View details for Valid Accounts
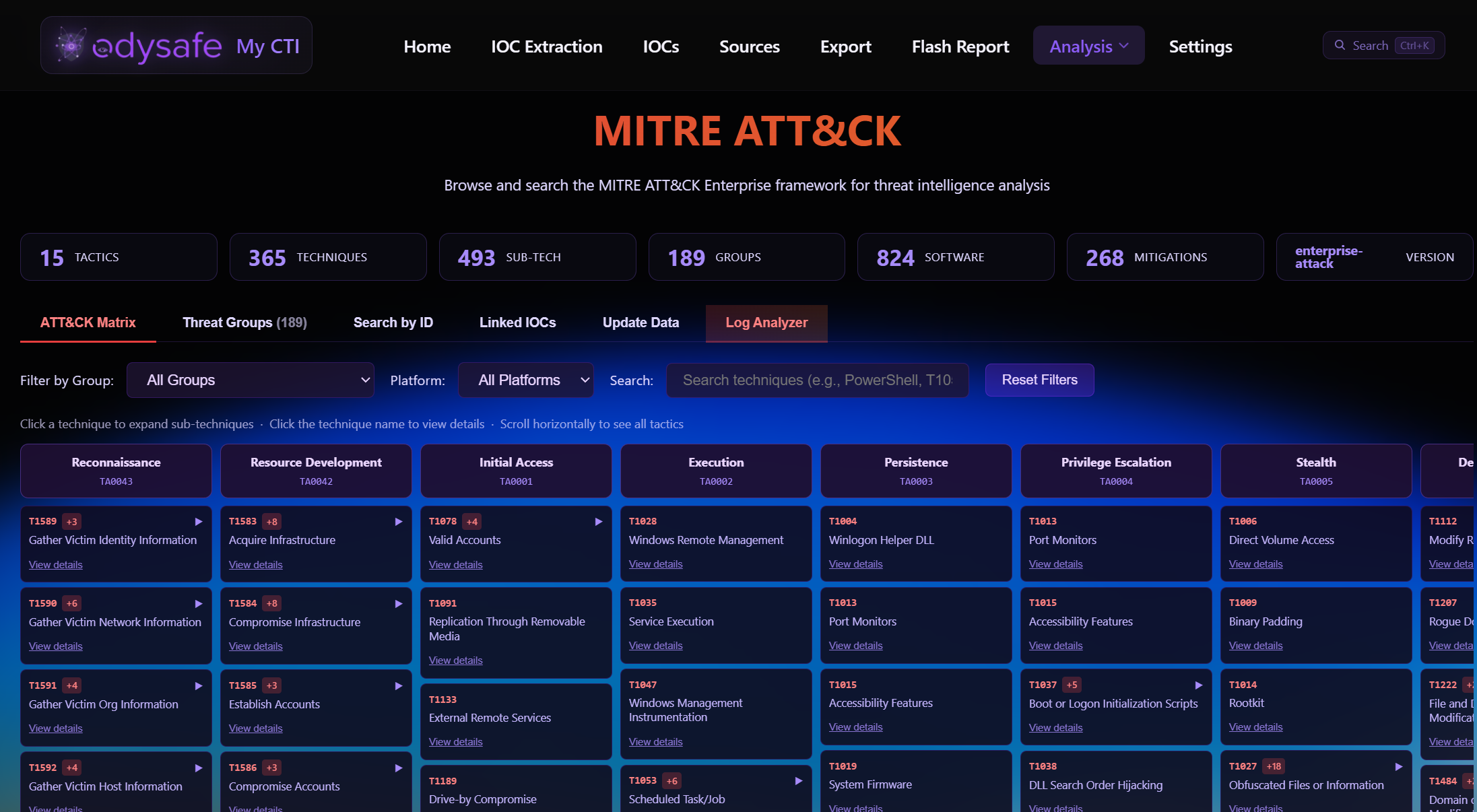The image size is (1477, 812). (x=455, y=564)
